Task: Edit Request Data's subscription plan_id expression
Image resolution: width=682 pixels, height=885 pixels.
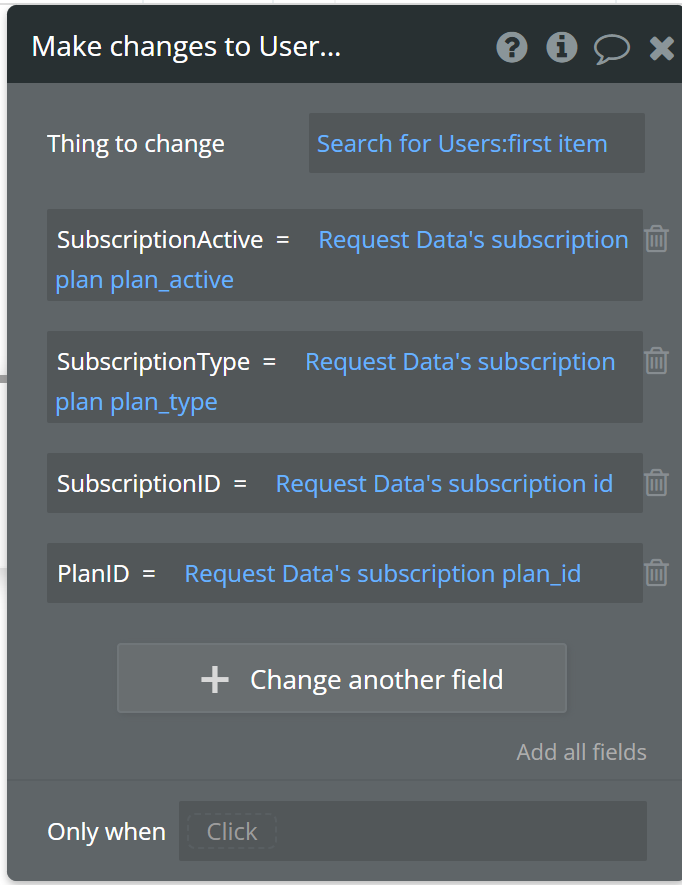Action: [x=383, y=574]
